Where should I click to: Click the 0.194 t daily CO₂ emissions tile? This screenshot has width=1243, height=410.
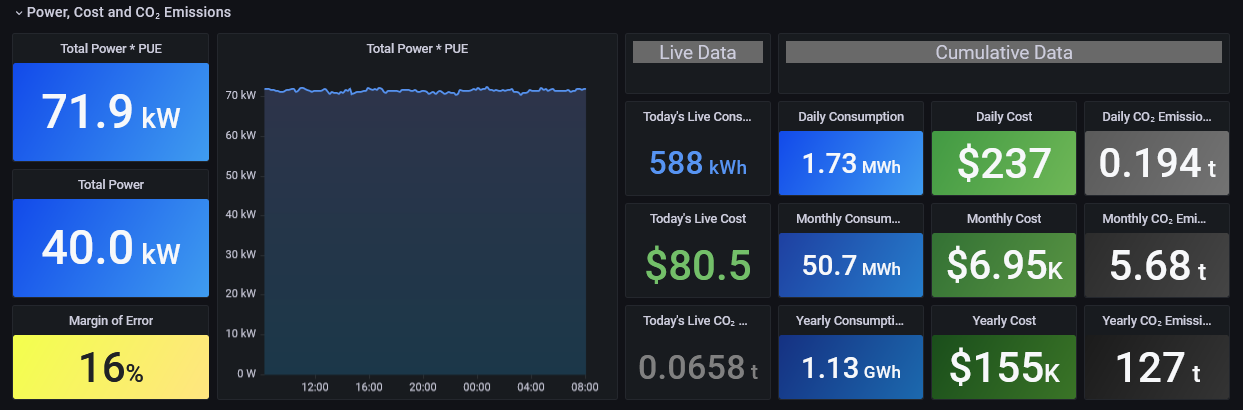click(x=1157, y=163)
